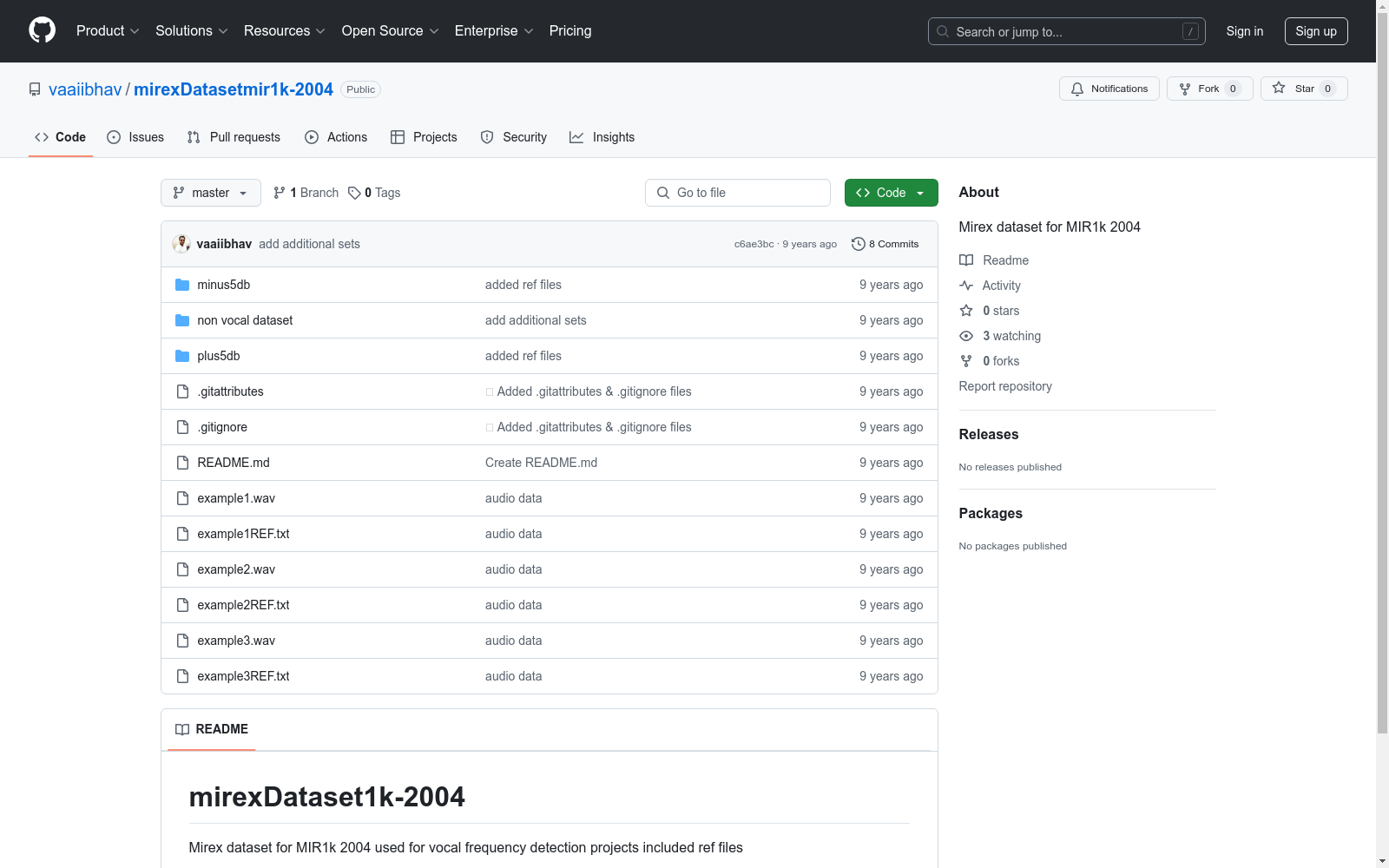1389x868 pixels.
Task: Switch to the Insights tab
Action: pos(602,137)
